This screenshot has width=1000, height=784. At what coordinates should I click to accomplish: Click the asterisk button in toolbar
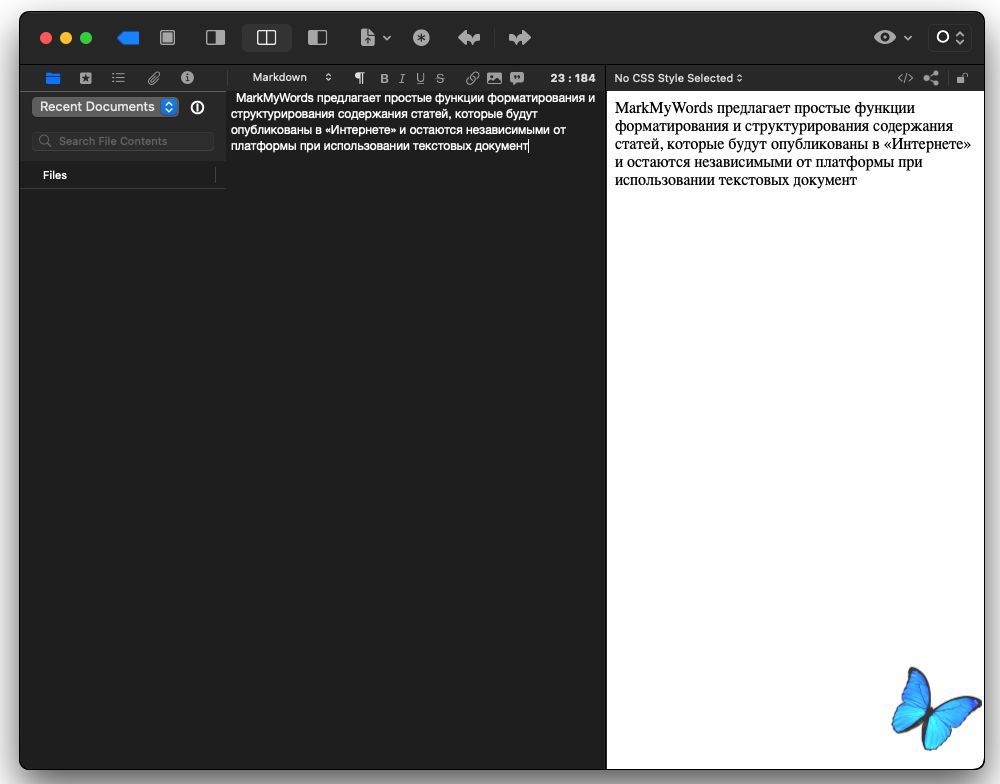click(x=421, y=38)
